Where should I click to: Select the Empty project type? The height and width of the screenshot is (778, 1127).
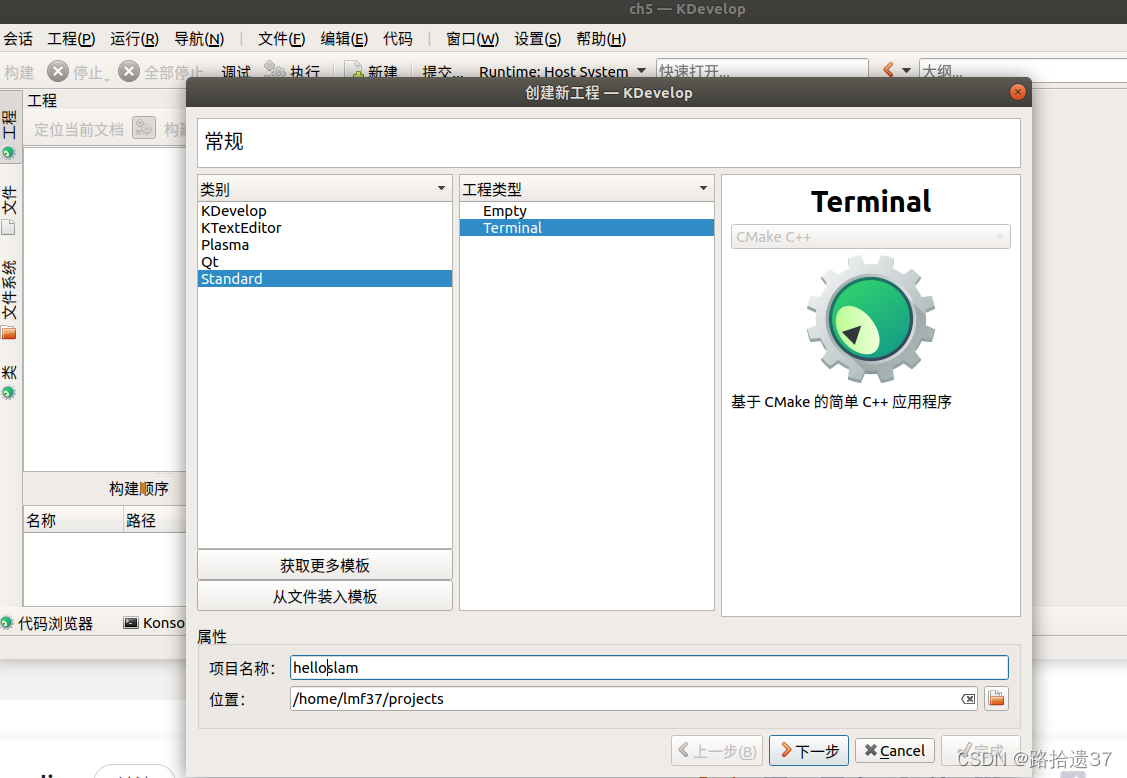pyautogui.click(x=586, y=211)
